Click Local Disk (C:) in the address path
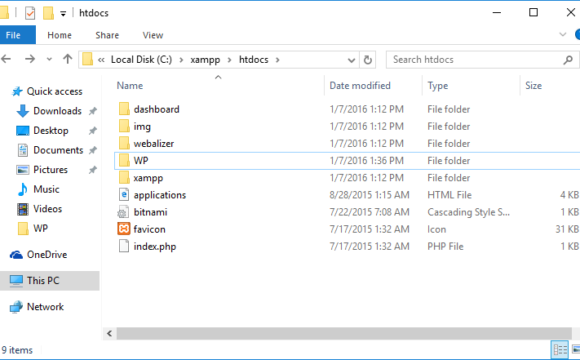580x360 pixels. pos(141,60)
